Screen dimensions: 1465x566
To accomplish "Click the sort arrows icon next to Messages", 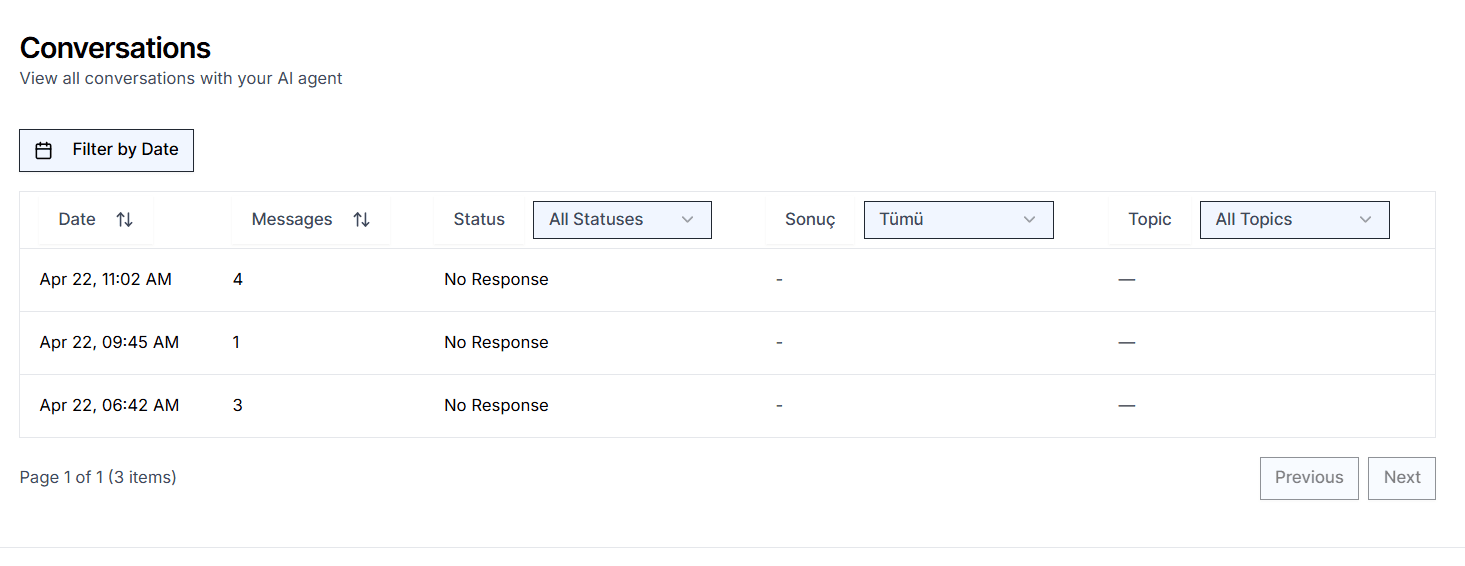I will (361, 220).
